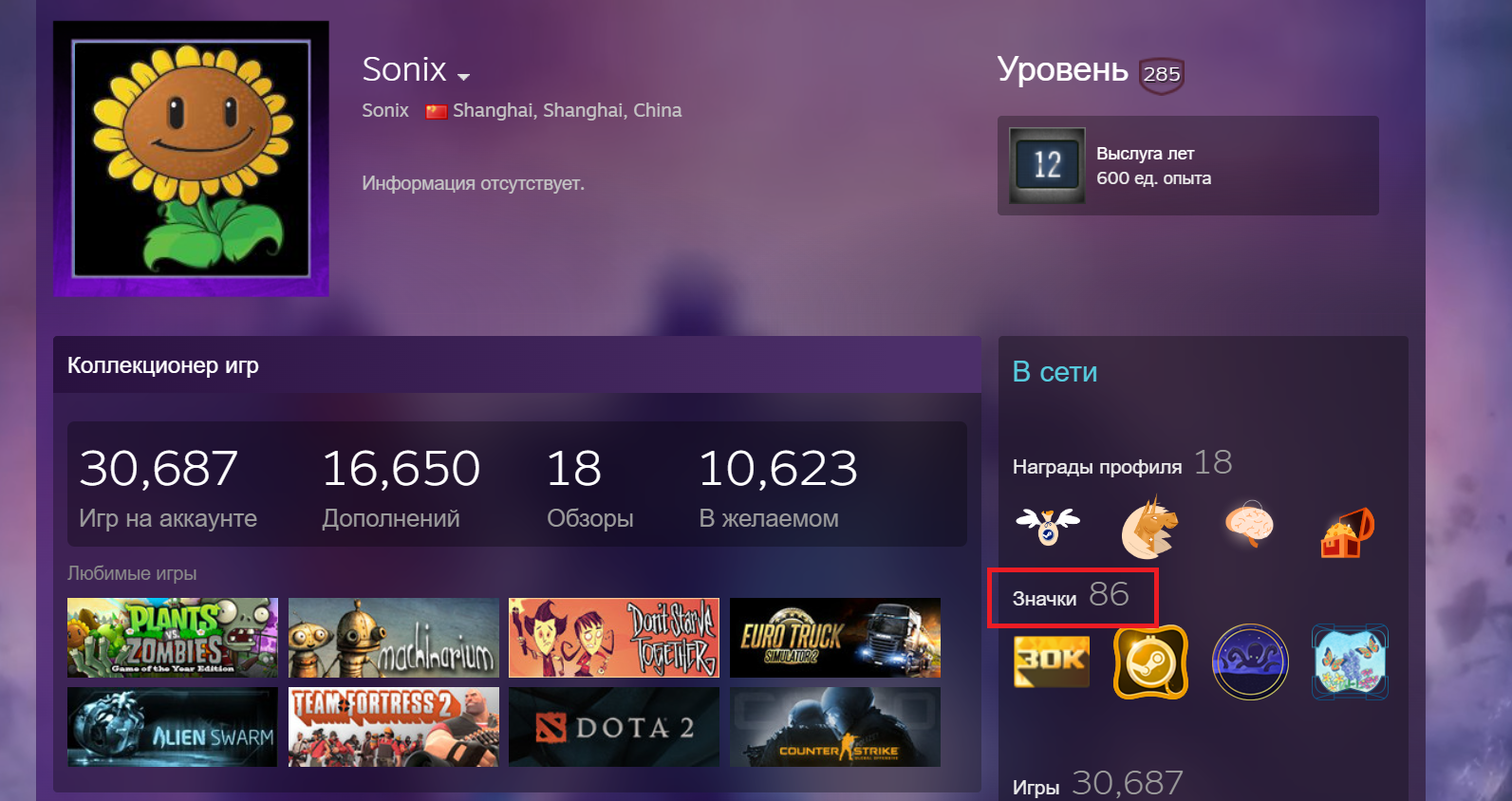Open the butterfly flowers badge
Image resolution: width=1512 pixels, height=801 pixels.
[x=1350, y=661]
